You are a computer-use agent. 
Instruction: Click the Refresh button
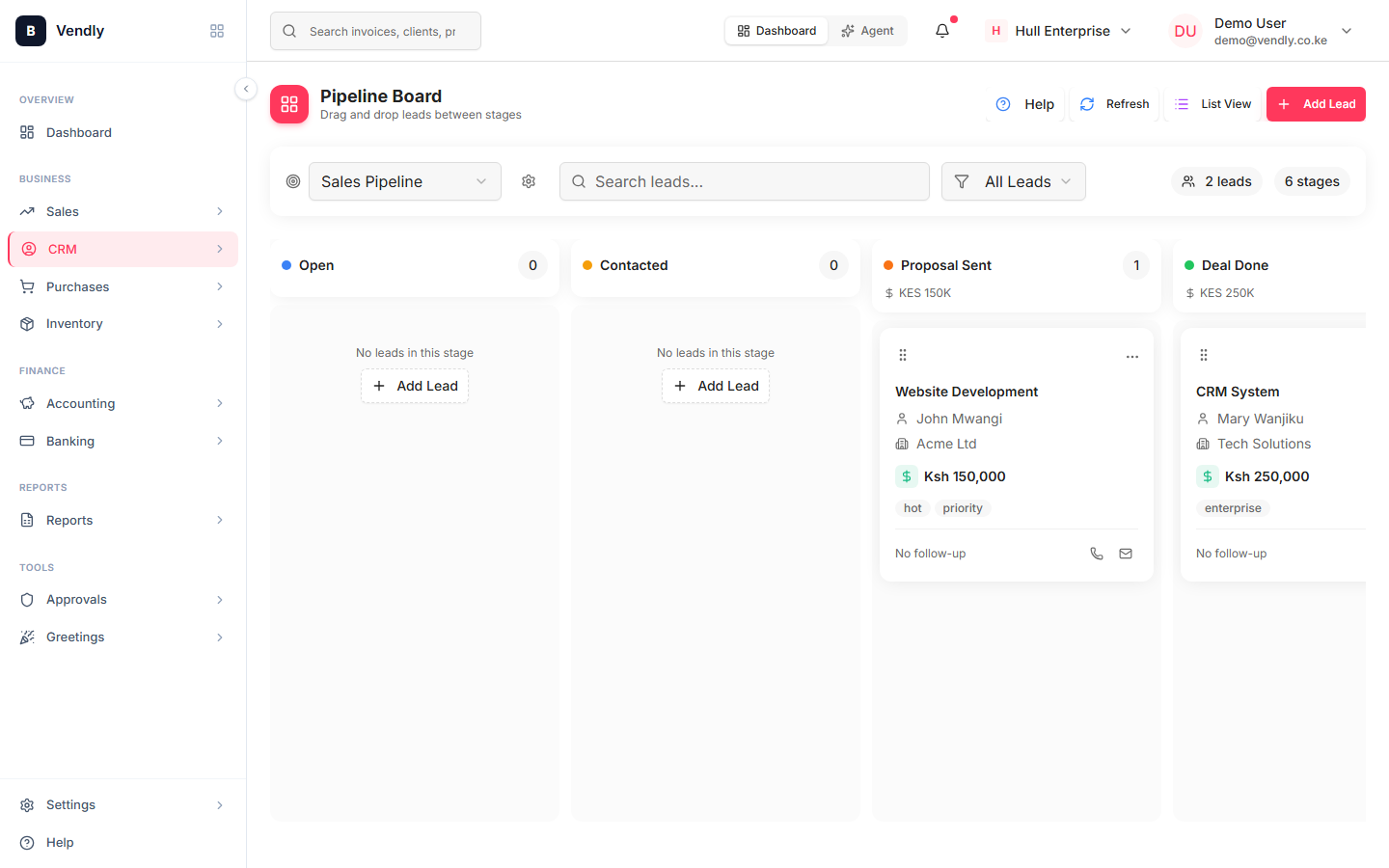(x=1114, y=104)
